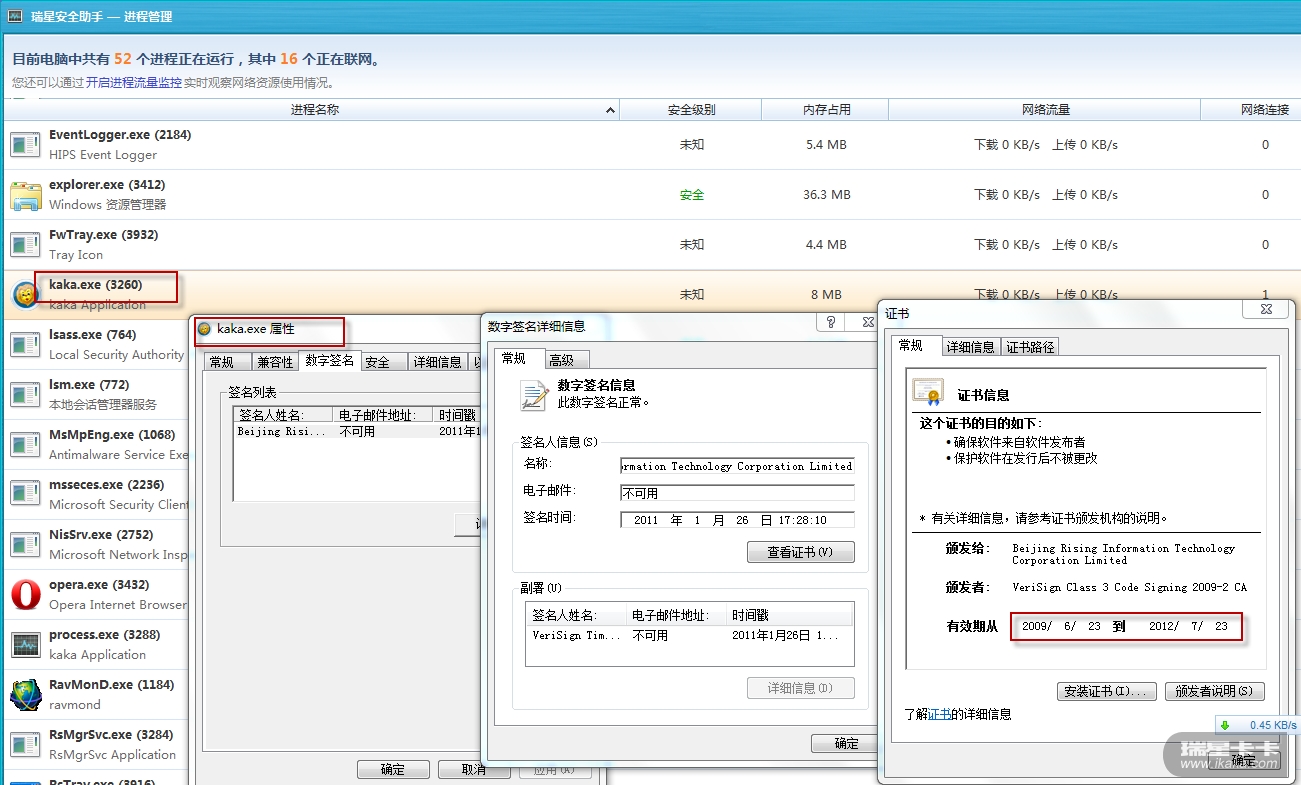Click "HIPS Event Logger" description text

point(103,155)
